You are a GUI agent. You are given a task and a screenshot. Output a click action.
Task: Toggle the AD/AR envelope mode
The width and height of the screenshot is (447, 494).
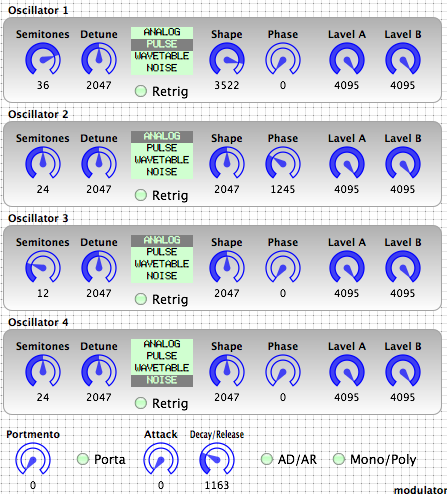tap(267, 459)
